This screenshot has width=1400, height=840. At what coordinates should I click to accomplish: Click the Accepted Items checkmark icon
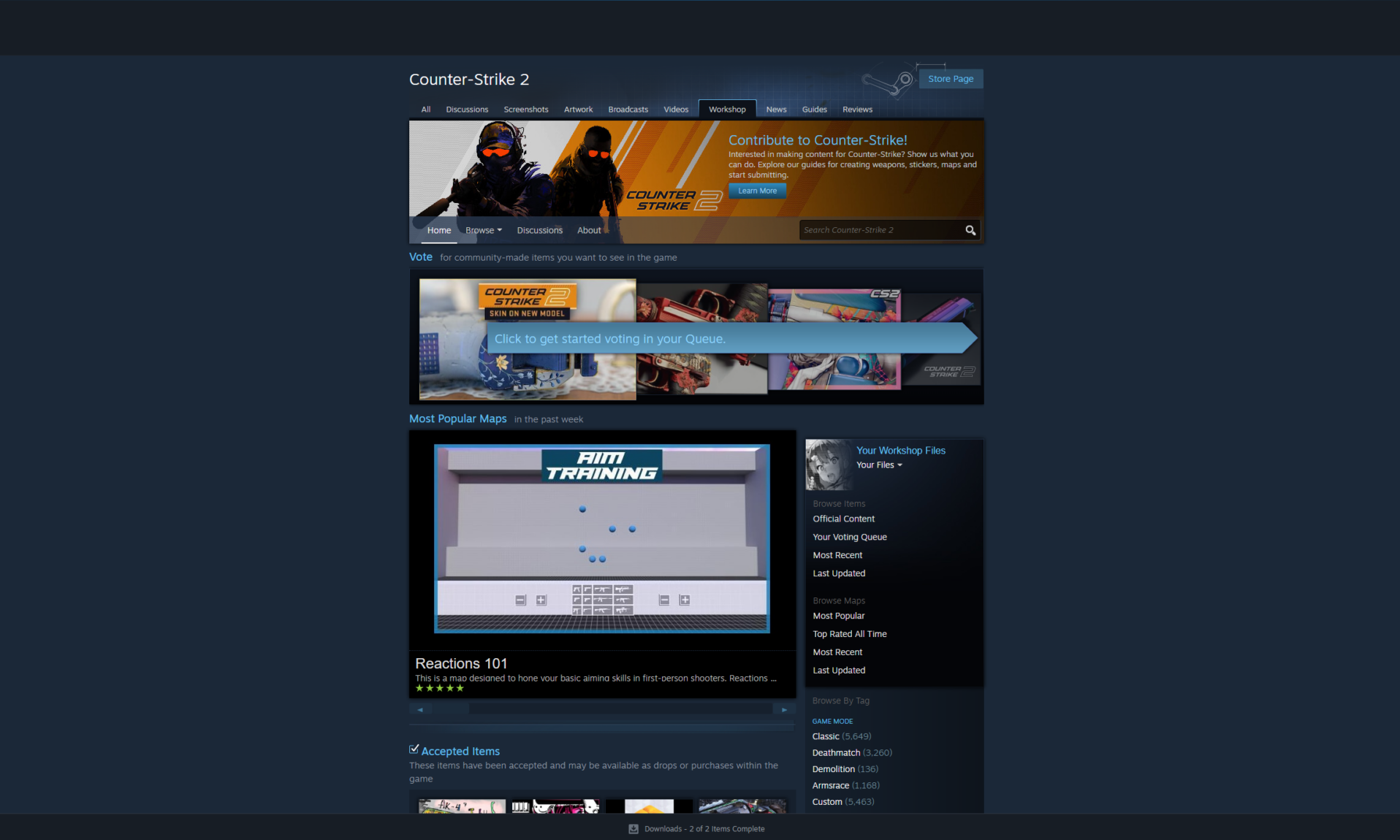point(414,749)
